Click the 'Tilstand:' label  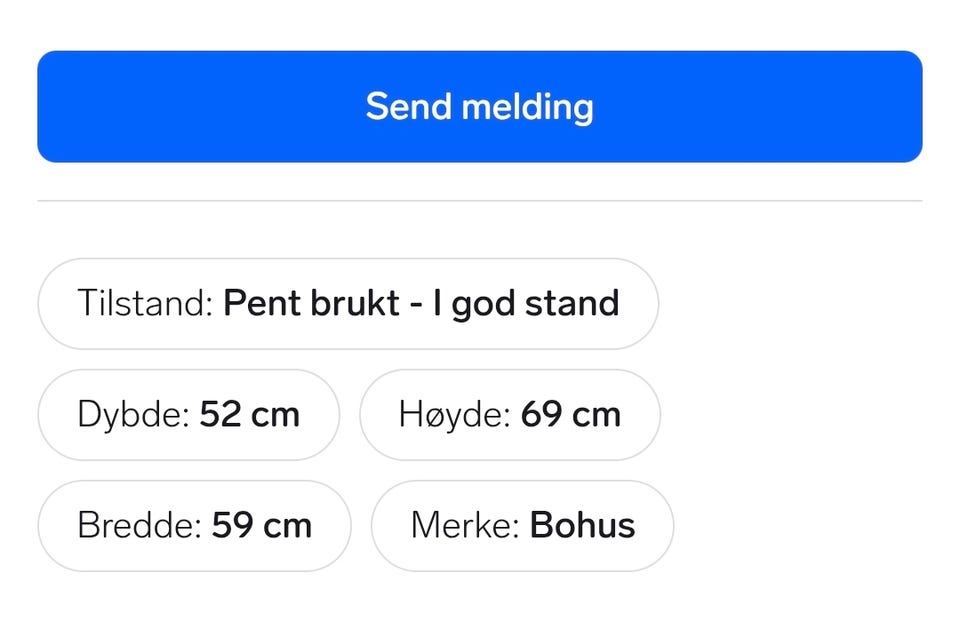(145, 303)
